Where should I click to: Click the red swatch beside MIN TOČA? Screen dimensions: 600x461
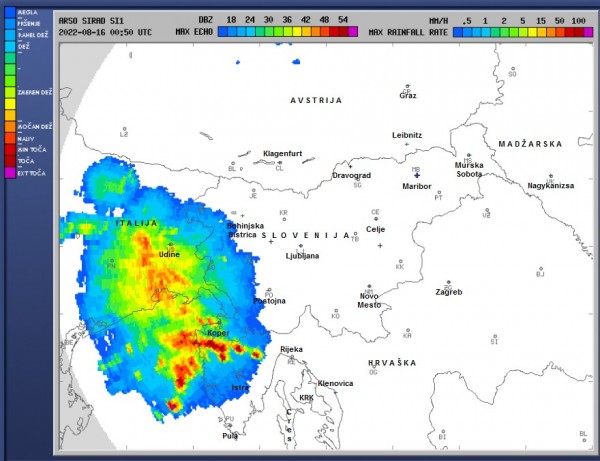point(10,150)
